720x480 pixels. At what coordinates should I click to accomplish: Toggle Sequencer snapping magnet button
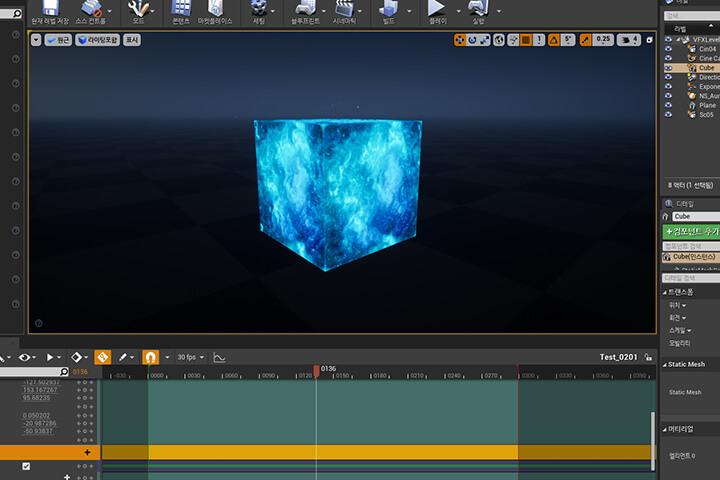150,357
